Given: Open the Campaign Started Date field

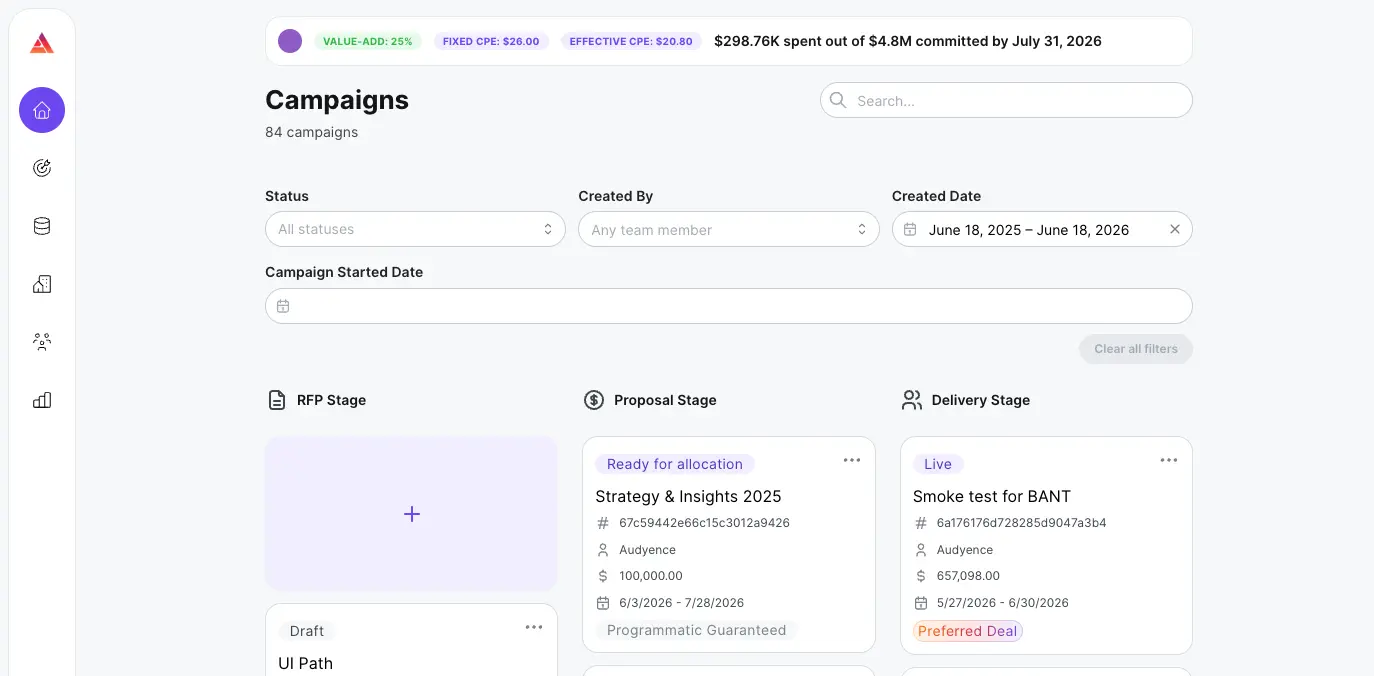Looking at the screenshot, I should click(729, 306).
